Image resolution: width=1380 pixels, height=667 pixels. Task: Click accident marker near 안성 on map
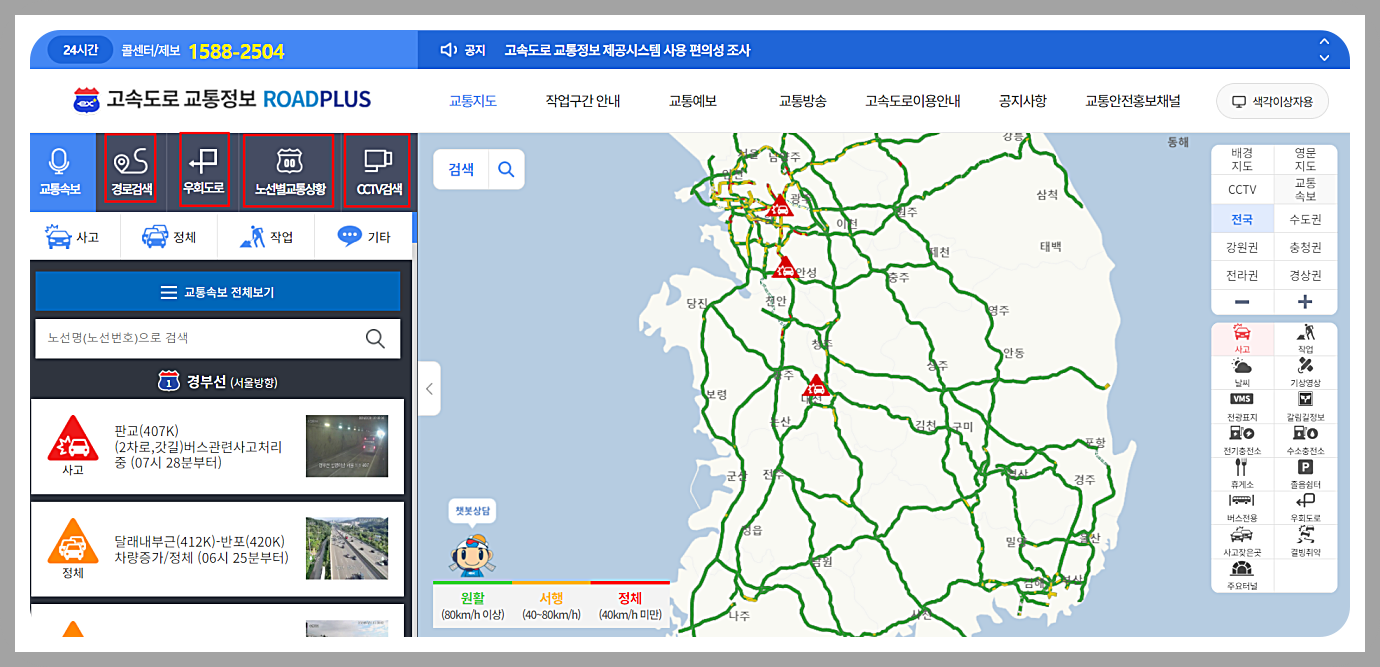[785, 267]
